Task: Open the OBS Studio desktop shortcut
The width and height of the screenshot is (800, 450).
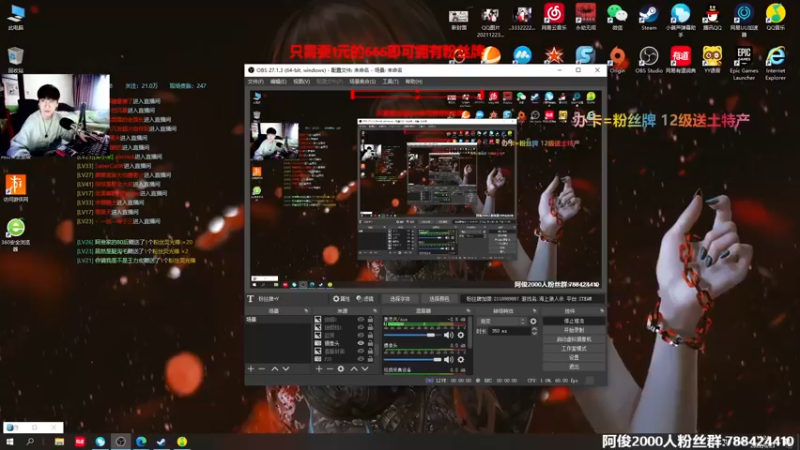Action: [x=648, y=60]
